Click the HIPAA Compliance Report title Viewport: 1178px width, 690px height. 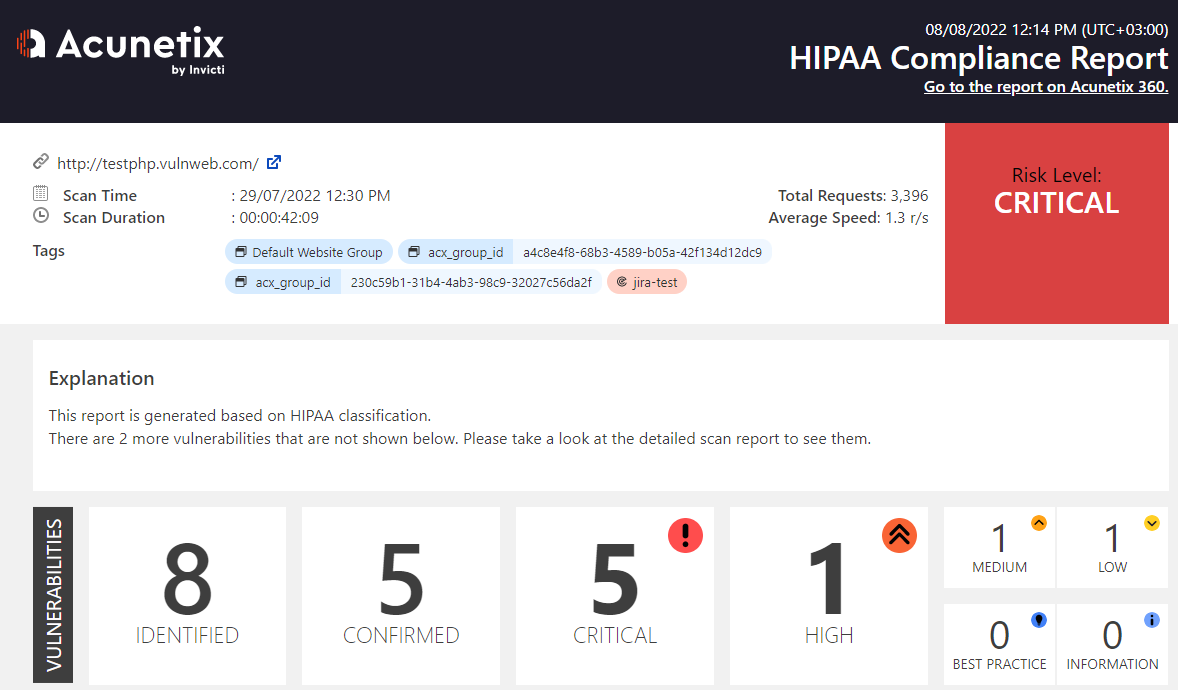click(979, 58)
